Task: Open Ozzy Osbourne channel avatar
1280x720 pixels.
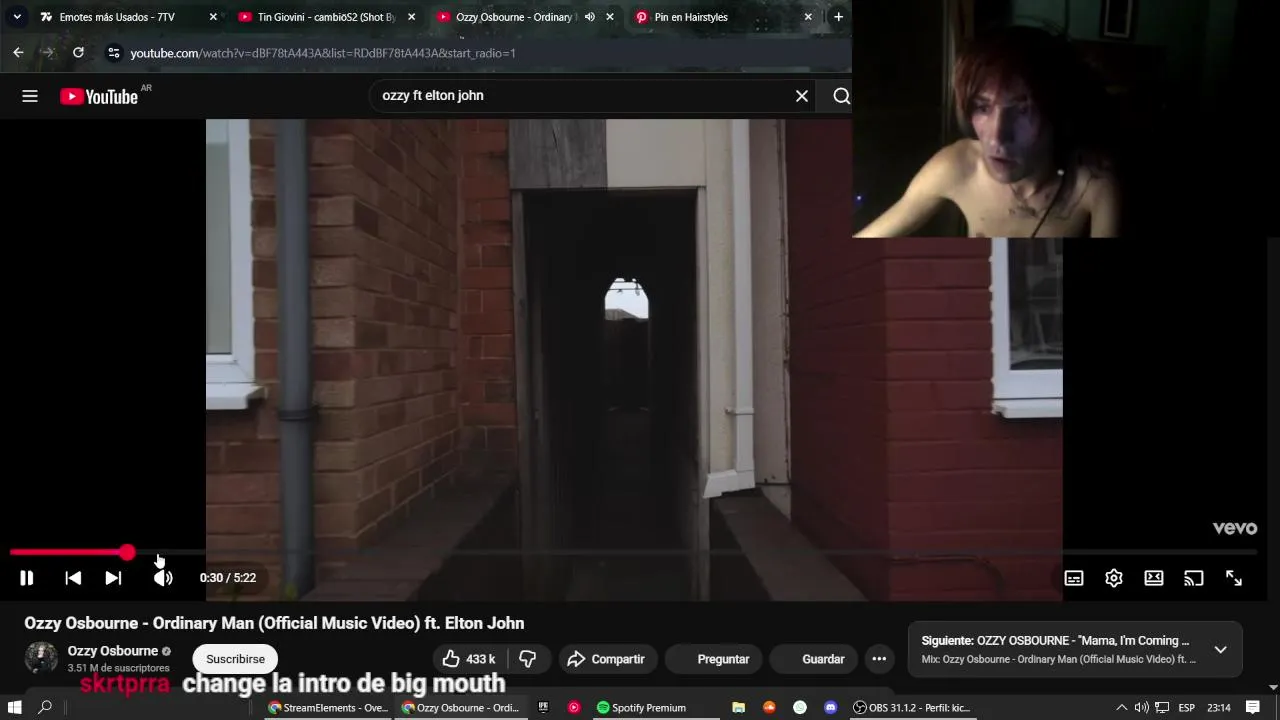Action: point(41,658)
